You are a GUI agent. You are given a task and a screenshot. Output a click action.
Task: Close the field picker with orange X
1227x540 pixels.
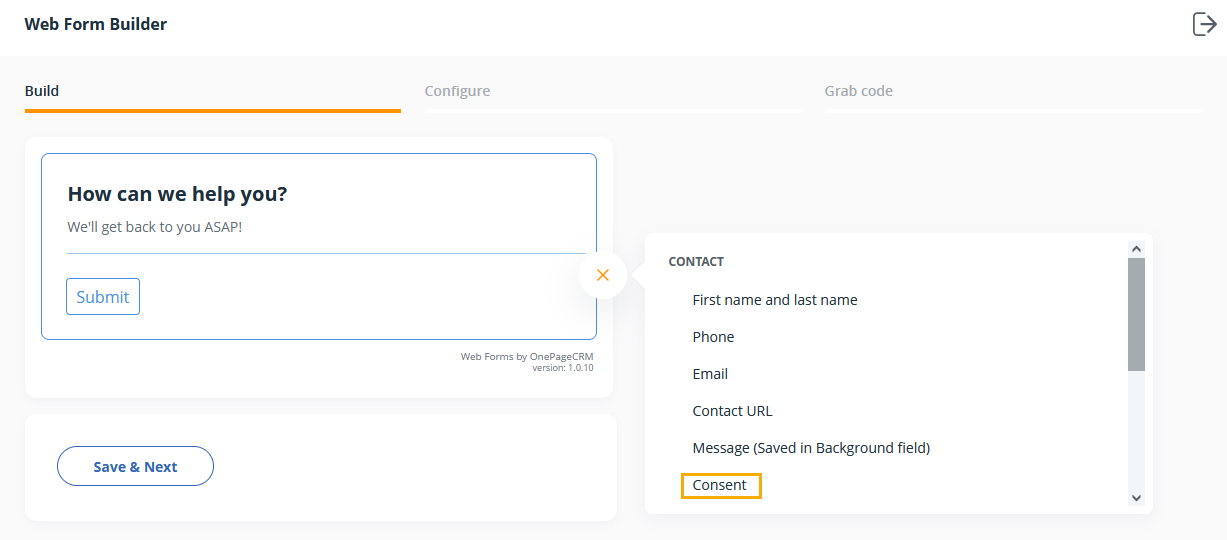tap(602, 275)
